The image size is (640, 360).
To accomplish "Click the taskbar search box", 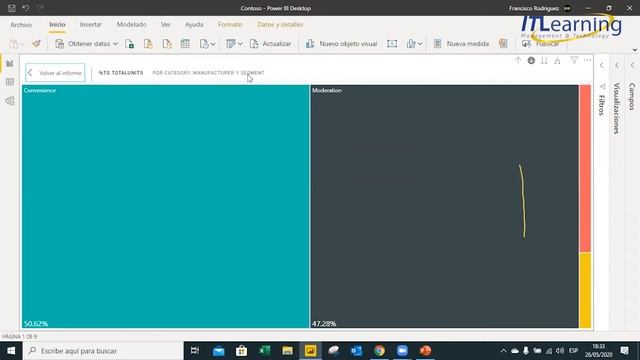I will pos(103,351).
